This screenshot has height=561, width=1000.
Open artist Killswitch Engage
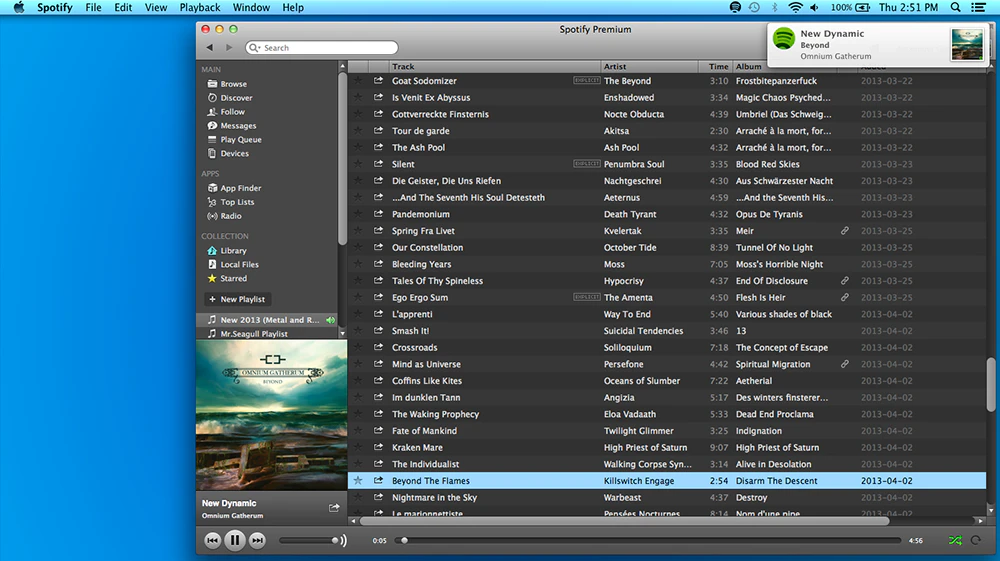point(639,481)
